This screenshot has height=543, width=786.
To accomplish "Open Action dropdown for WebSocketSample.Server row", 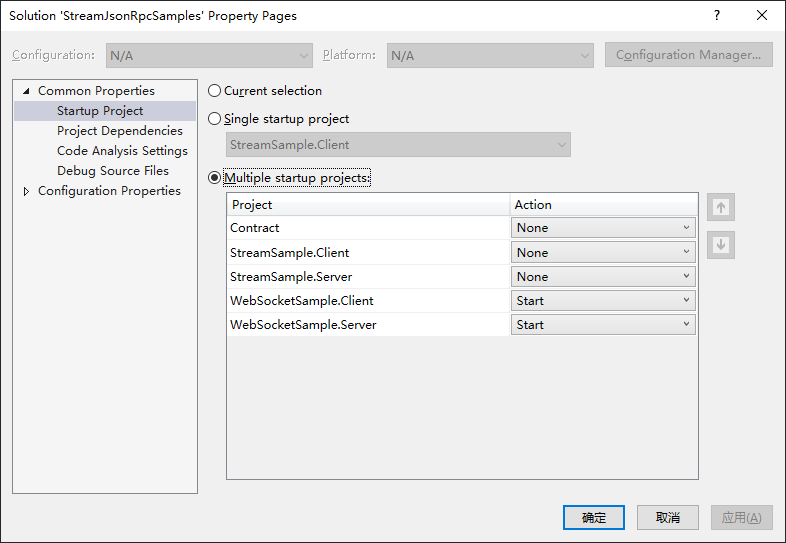I will (603, 325).
